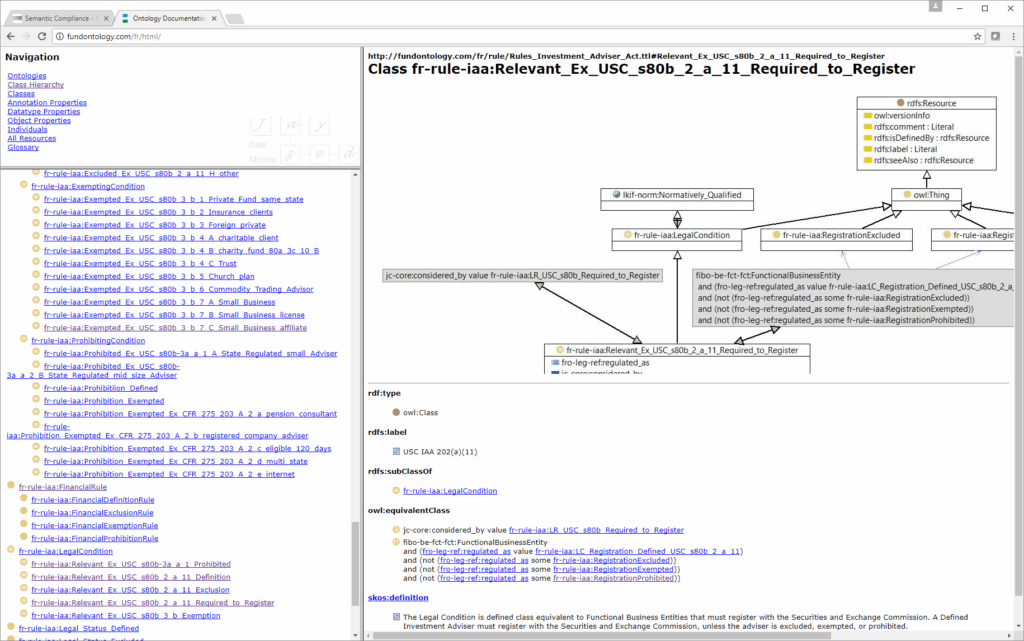Click the extension icon beside the bookmark star
Screen dimensions: 1024x641
pos(995,37)
